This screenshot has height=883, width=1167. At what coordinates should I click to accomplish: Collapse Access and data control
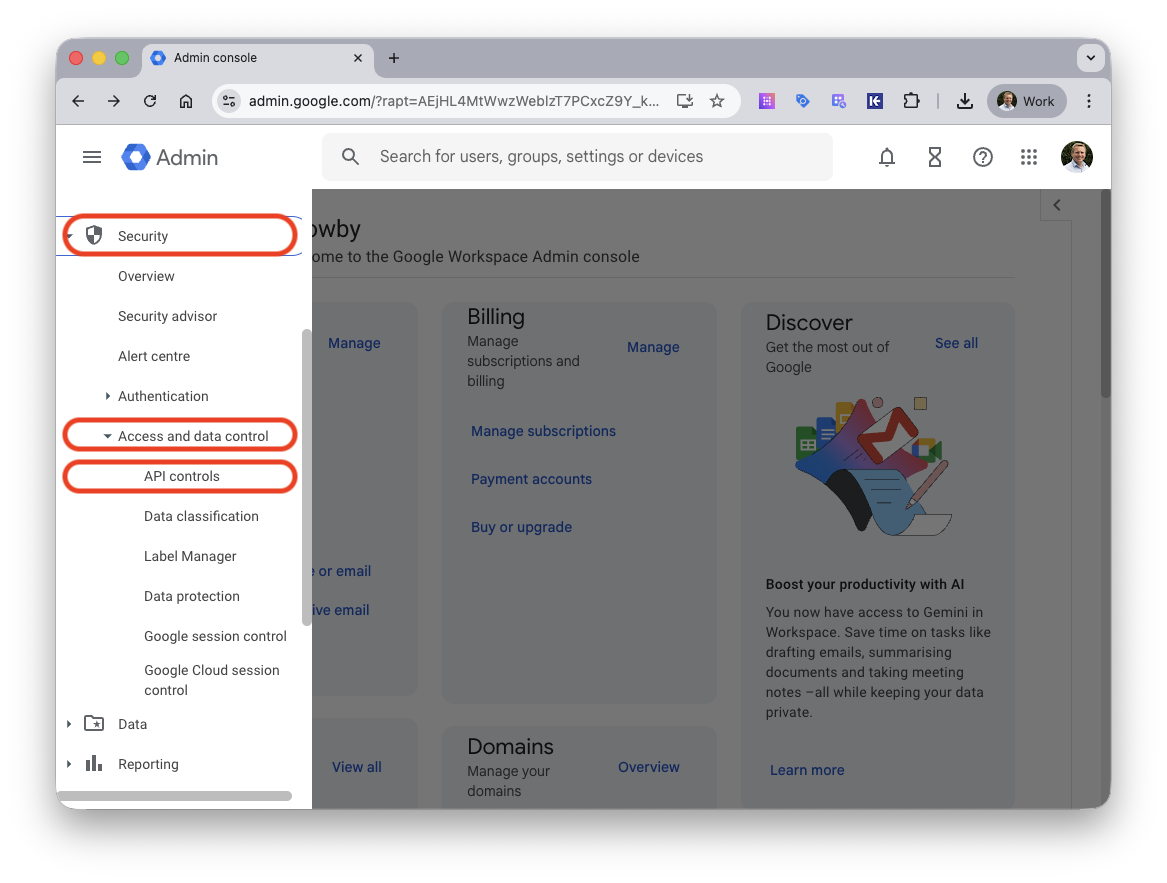coord(108,437)
